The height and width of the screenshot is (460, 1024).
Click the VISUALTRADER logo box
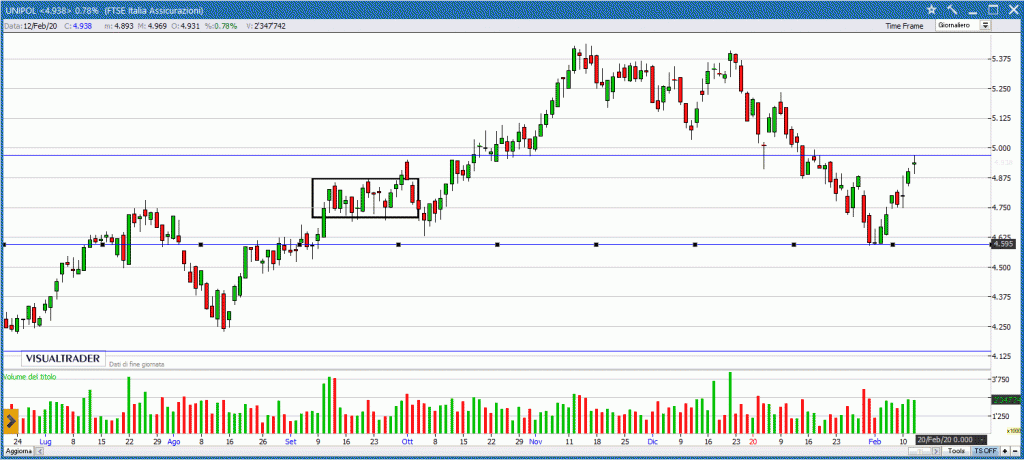click(x=63, y=359)
